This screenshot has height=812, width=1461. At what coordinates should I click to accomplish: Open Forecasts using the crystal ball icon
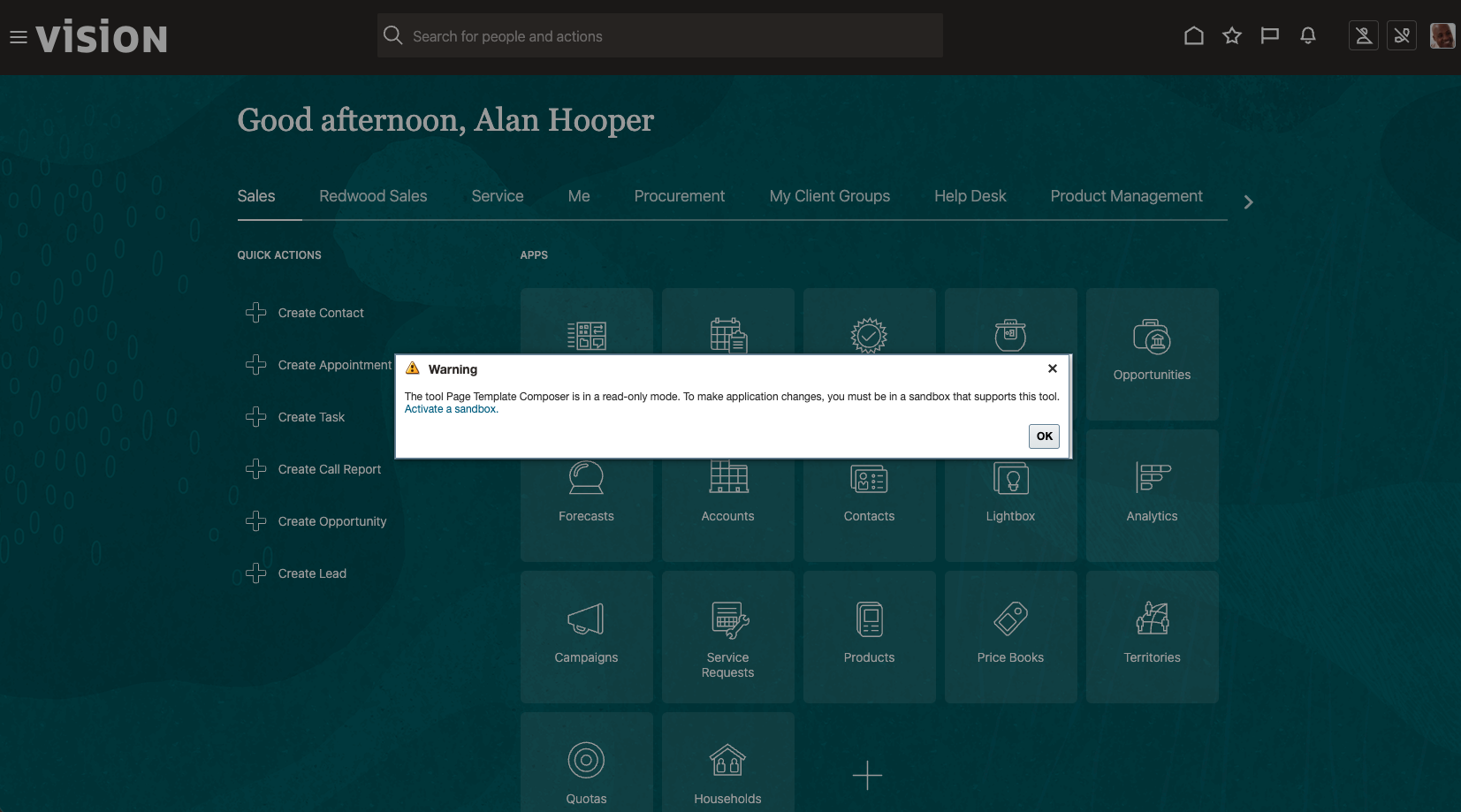[x=585, y=486]
